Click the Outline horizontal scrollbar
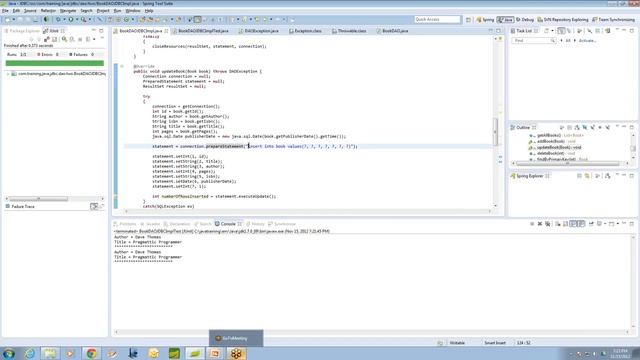Screen dimensions: 640x360 [x=567, y=163]
